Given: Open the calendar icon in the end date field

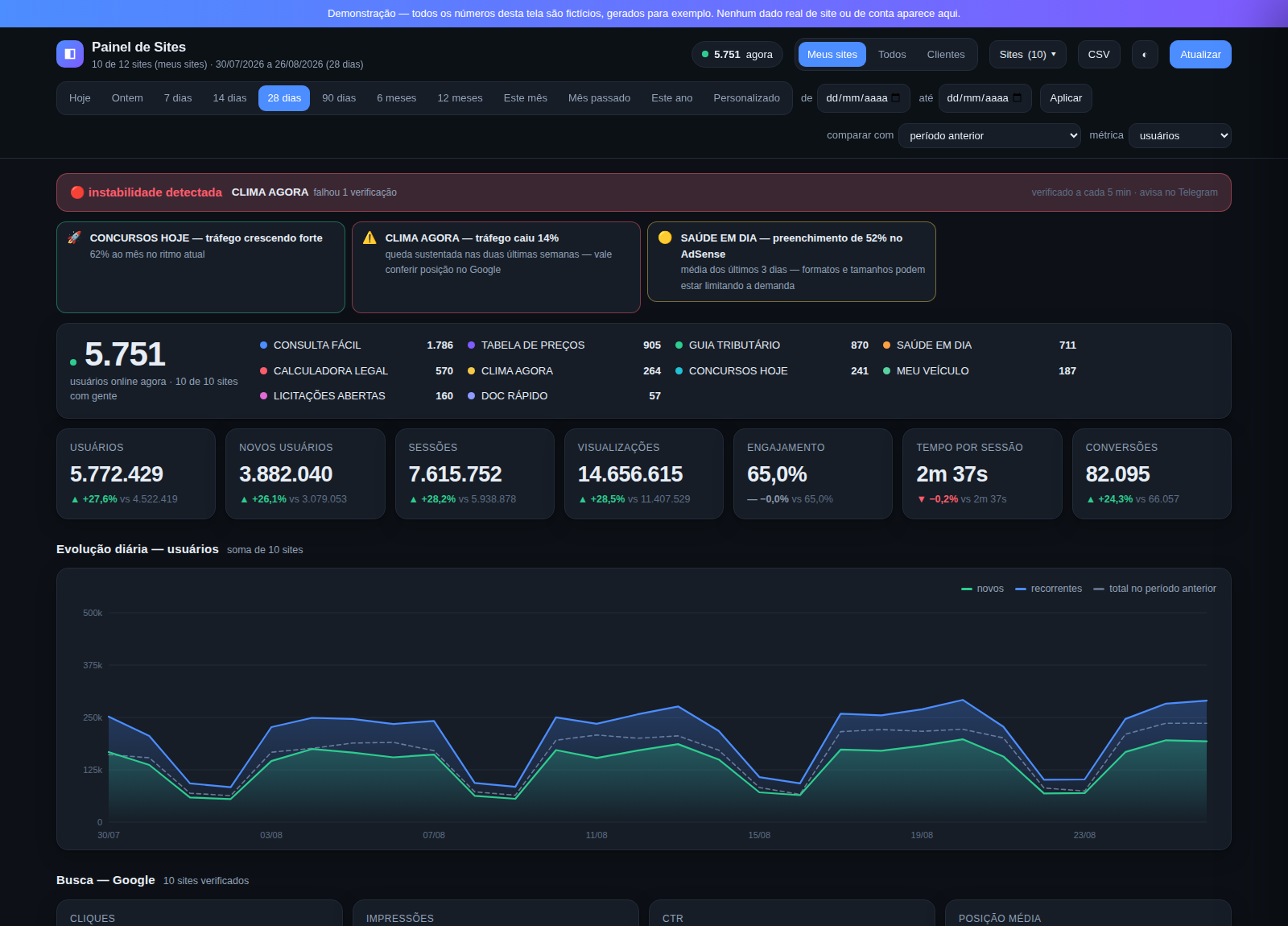Looking at the screenshot, I should click(x=1018, y=98).
